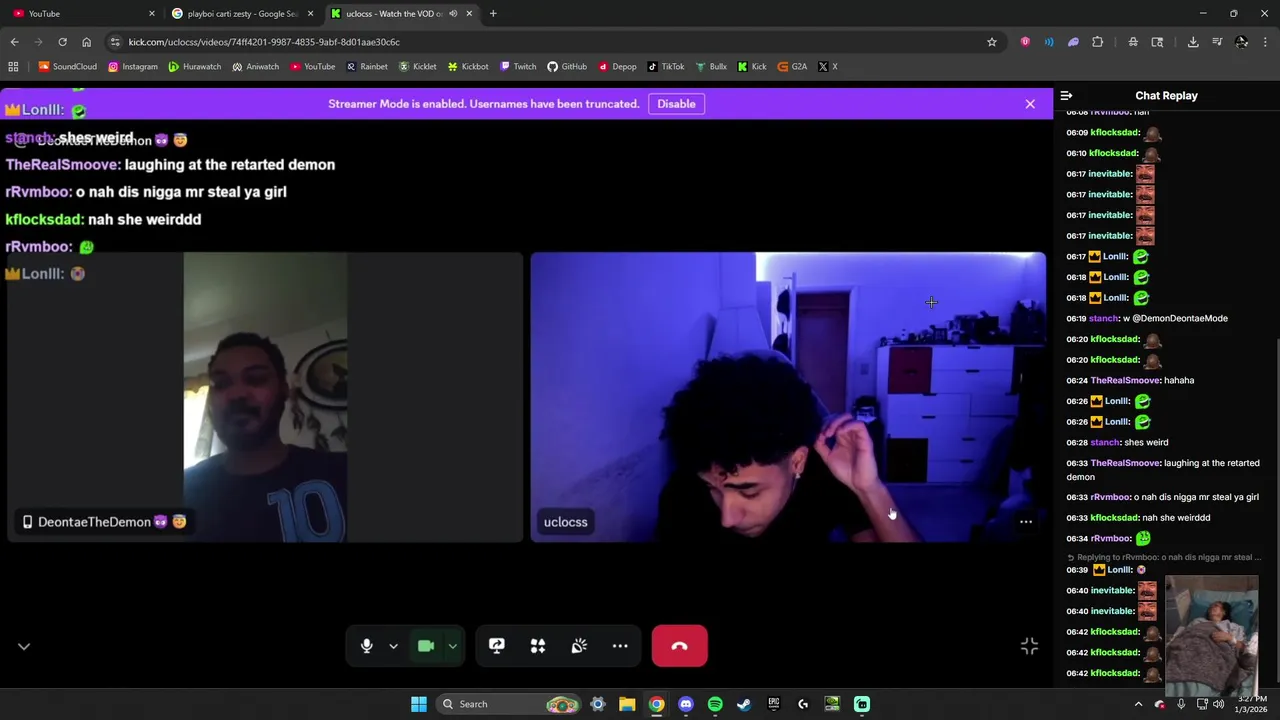Viewport: 1280px width, 720px height.
Task: Open the downloads icon in Chrome toolbar
Action: 1193,42
